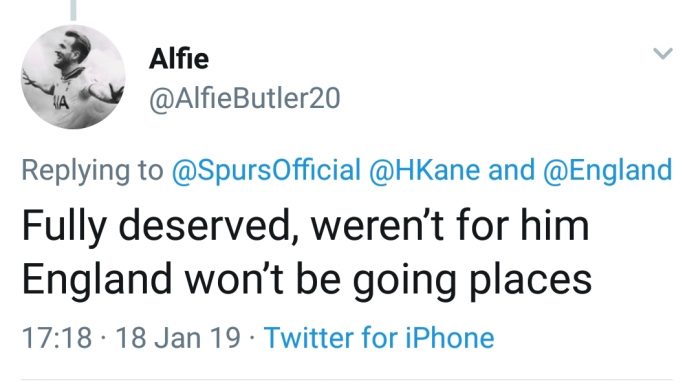Click the display name Alfie
The width and height of the screenshot is (696, 384).
click(x=179, y=59)
